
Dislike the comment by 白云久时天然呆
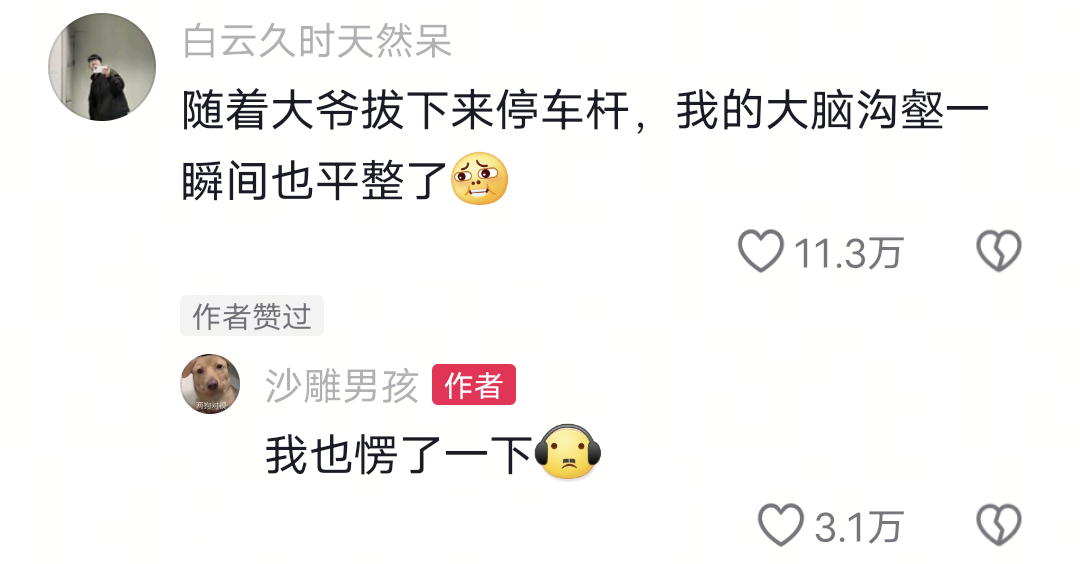coord(999,251)
